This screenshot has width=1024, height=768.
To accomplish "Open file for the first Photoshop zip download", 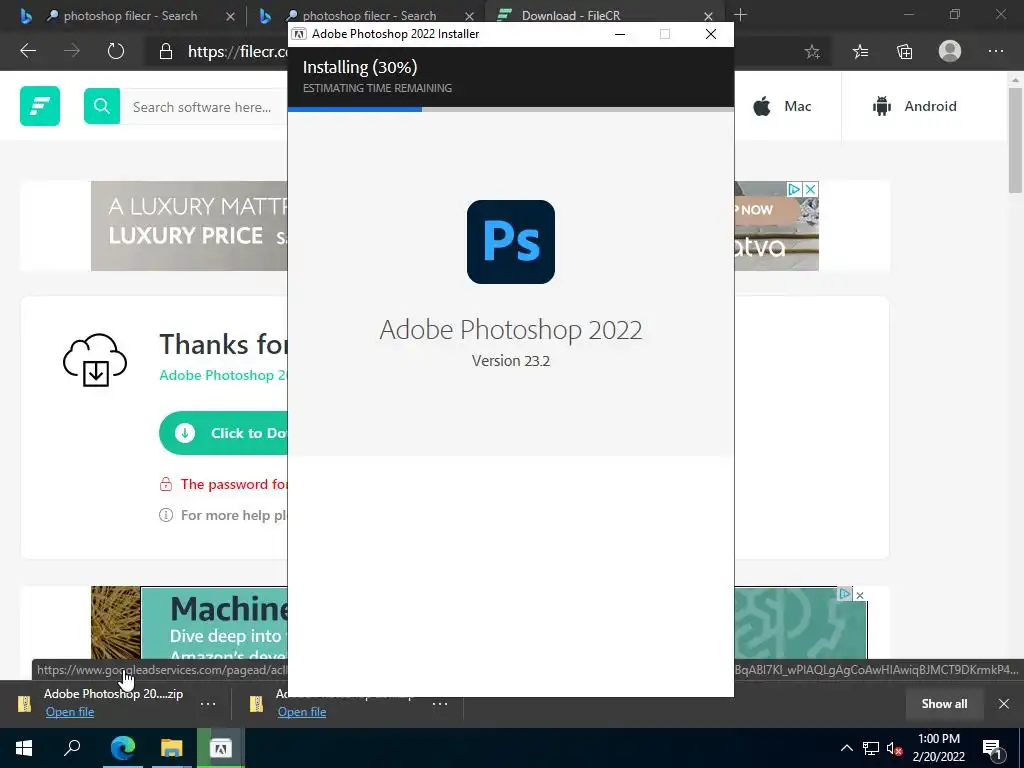I will (70, 712).
